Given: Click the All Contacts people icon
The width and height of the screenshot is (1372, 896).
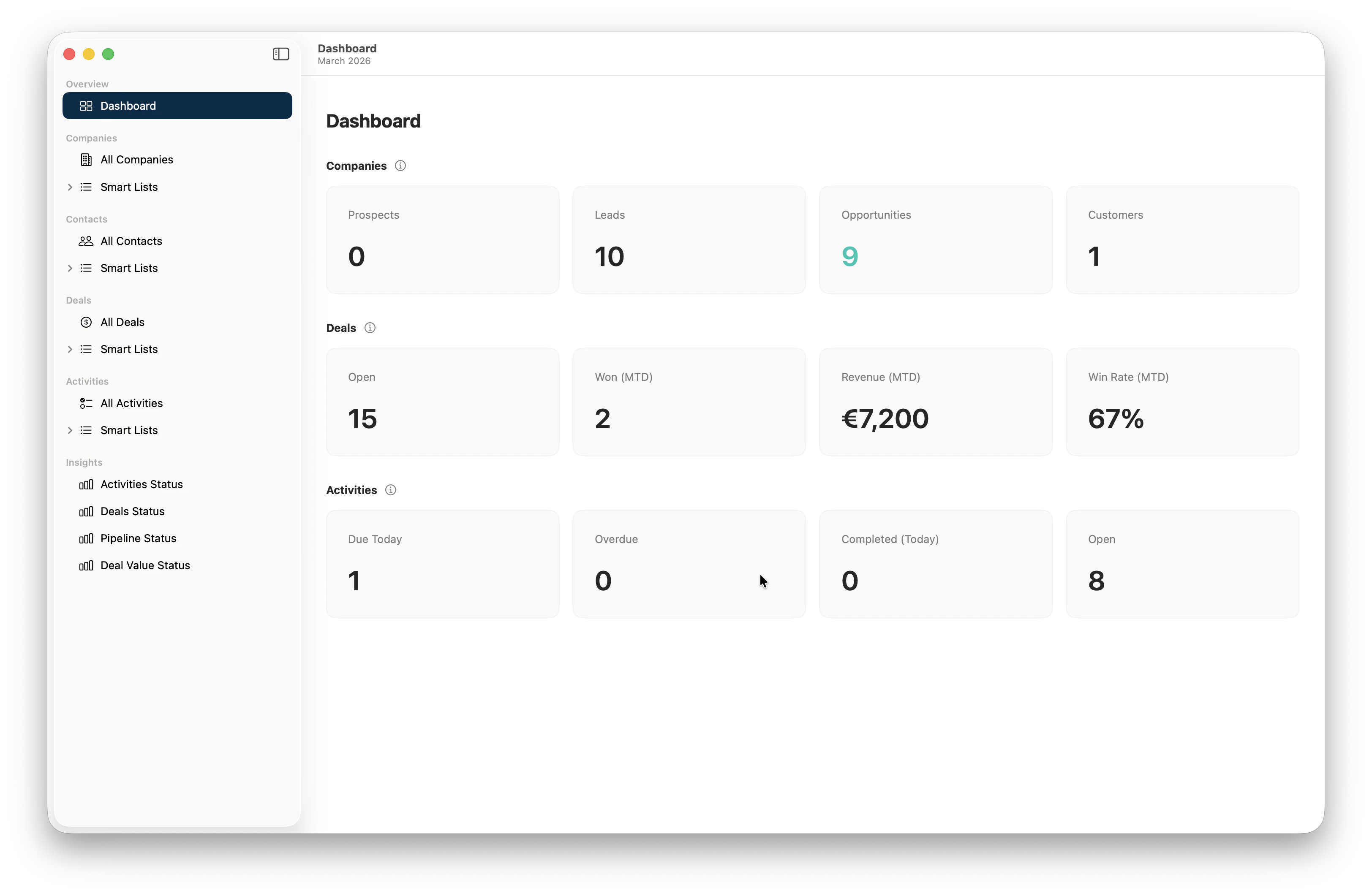Looking at the screenshot, I should (x=86, y=241).
